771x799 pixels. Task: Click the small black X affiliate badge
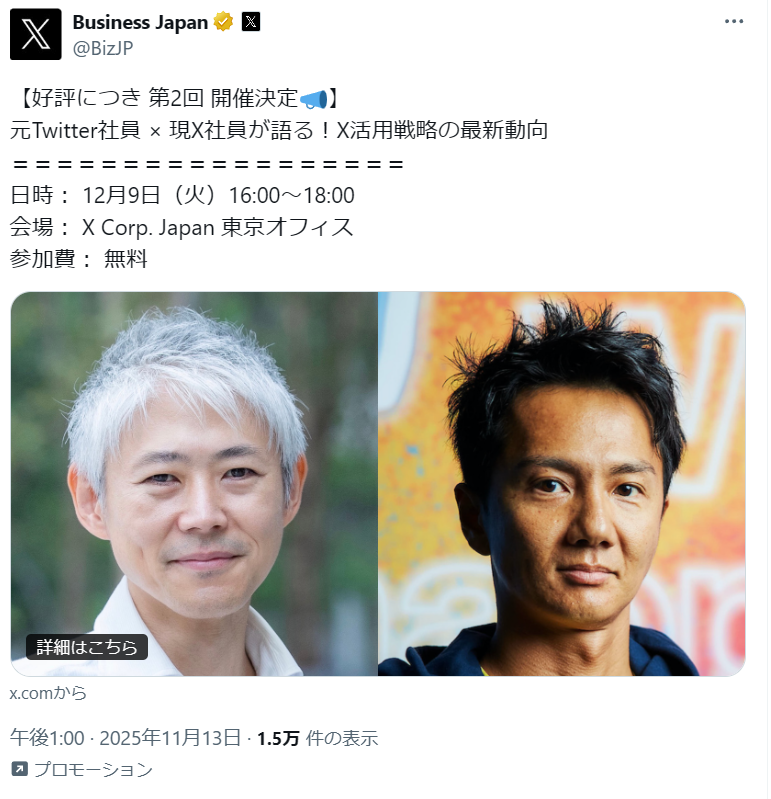tap(251, 22)
